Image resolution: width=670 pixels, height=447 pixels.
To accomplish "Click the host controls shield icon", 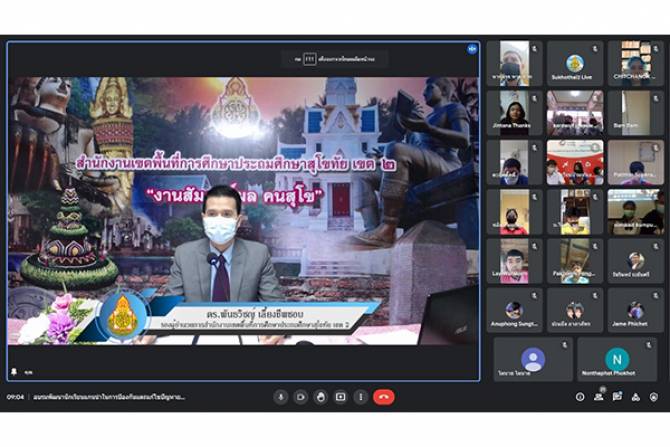I will click(x=654, y=397).
